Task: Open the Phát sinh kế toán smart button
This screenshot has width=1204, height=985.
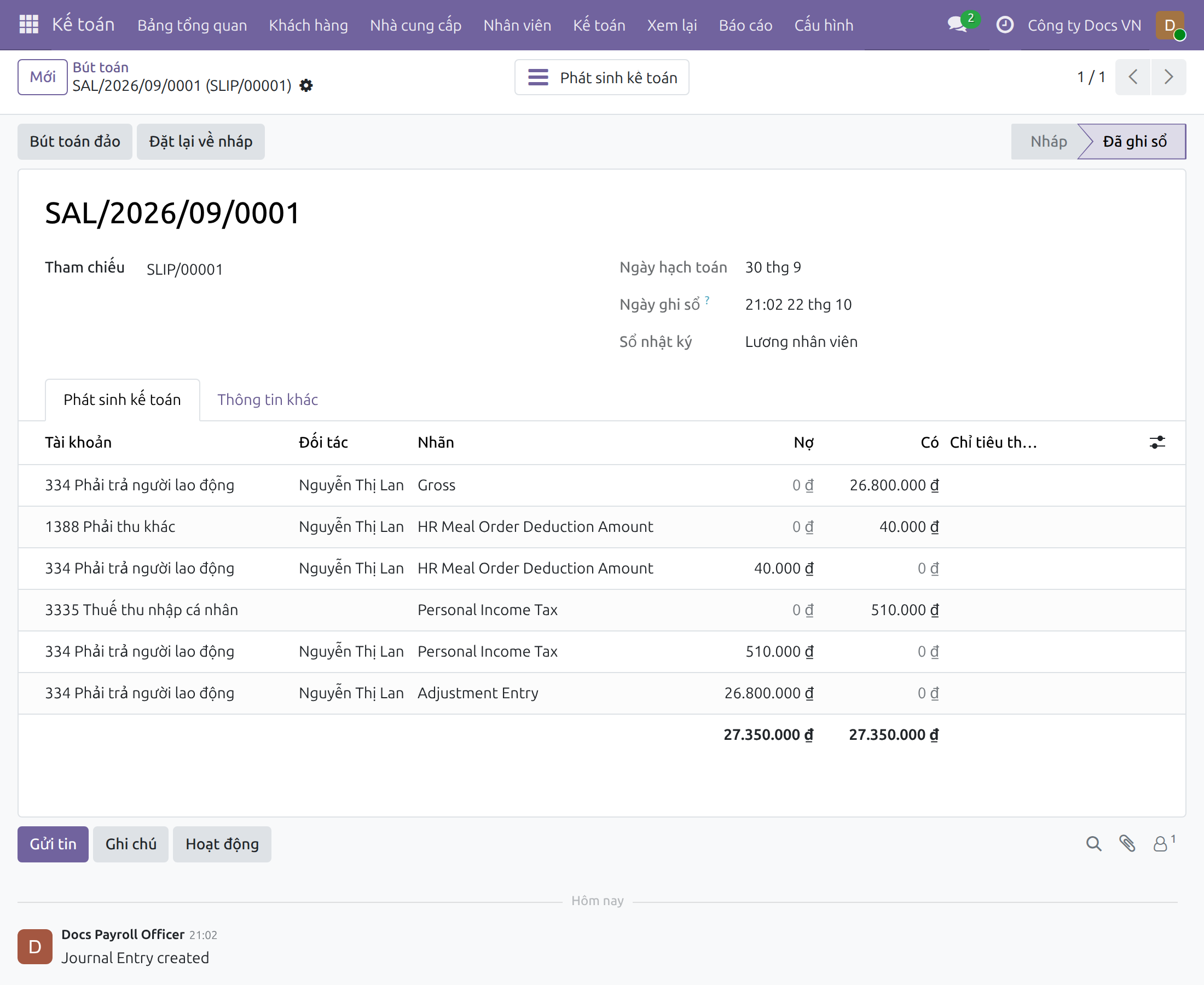Action: click(601, 77)
